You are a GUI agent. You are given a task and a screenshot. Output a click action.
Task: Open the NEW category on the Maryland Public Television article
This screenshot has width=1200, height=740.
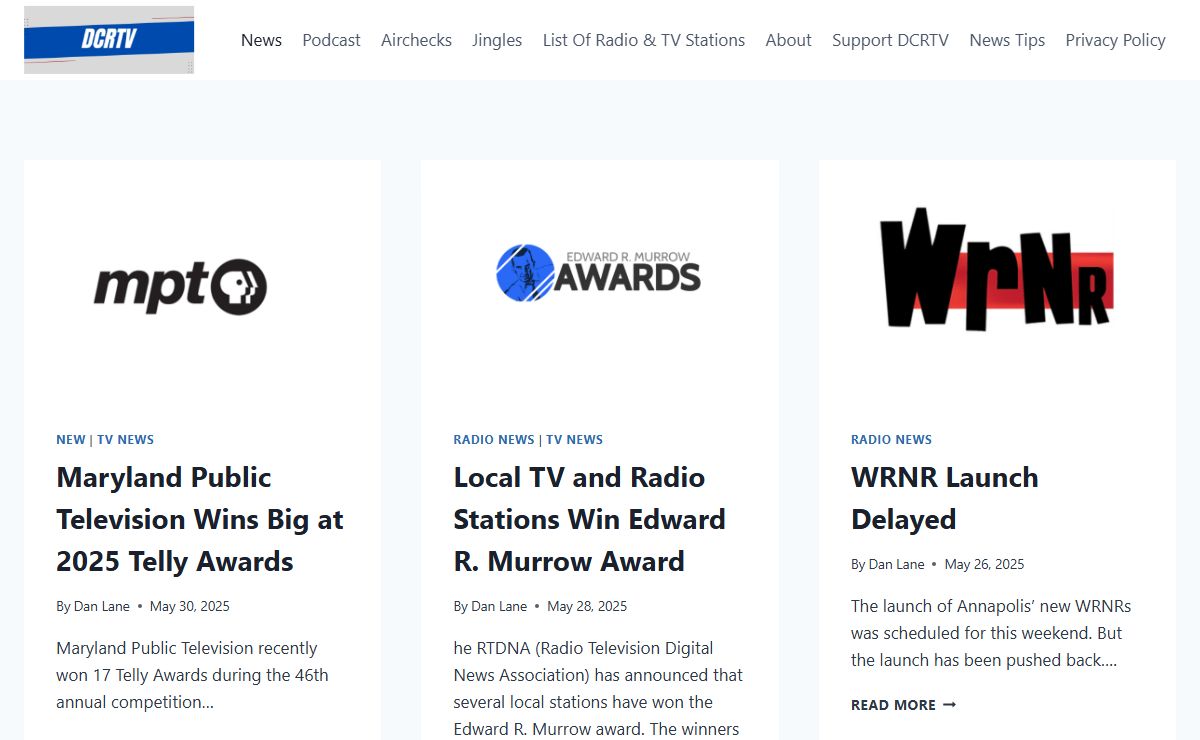[71, 439]
